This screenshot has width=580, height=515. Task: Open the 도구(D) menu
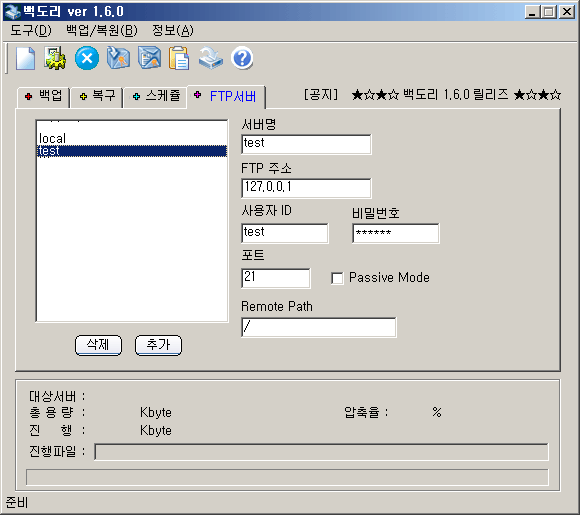click(31, 30)
